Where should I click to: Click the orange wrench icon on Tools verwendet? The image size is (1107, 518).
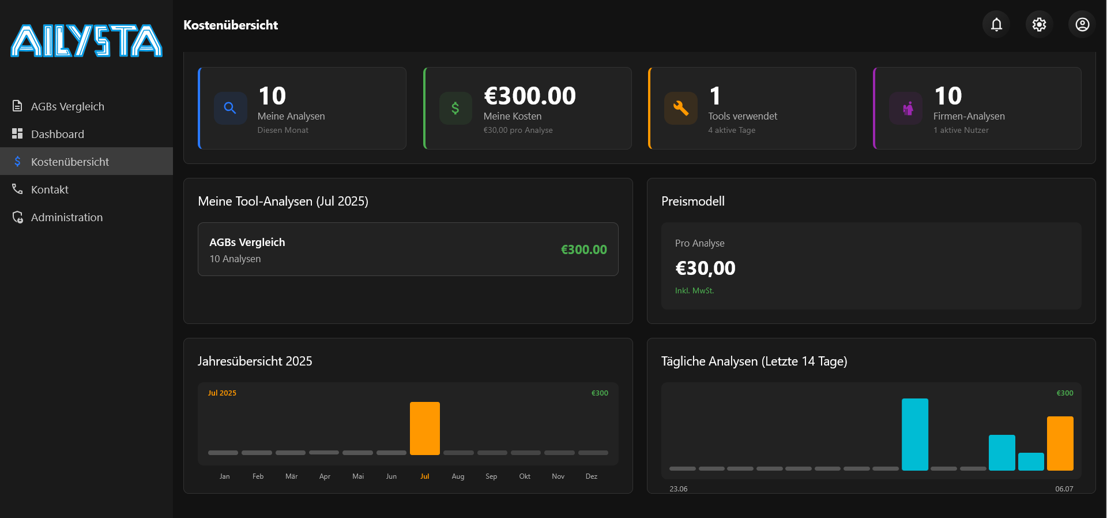(x=680, y=108)
